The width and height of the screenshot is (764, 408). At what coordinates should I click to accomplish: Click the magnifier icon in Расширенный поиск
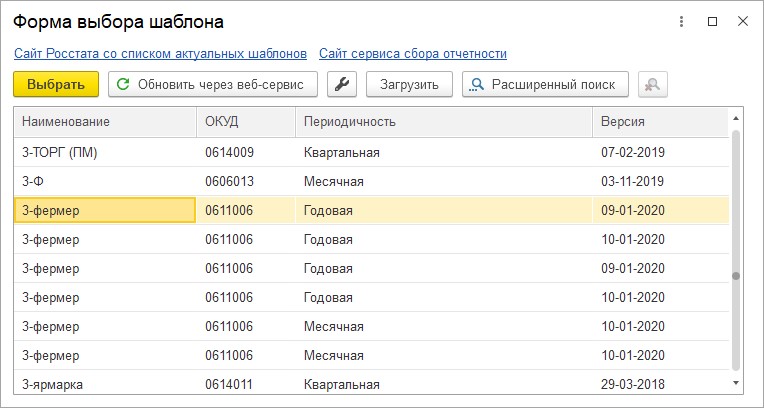click(x=478, y=84)
